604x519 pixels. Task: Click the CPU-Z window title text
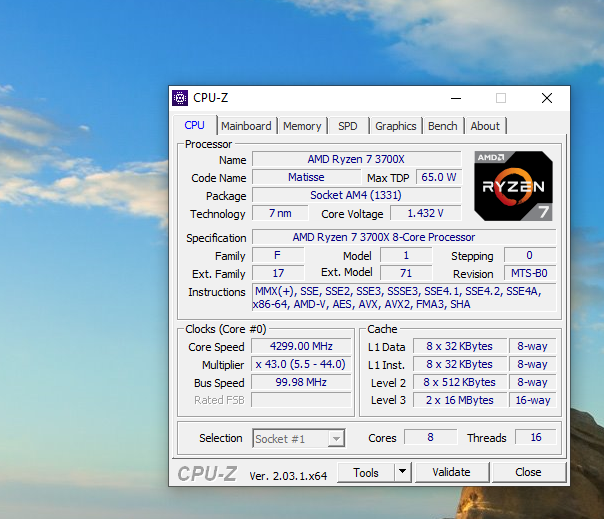(x=211, y=98)
